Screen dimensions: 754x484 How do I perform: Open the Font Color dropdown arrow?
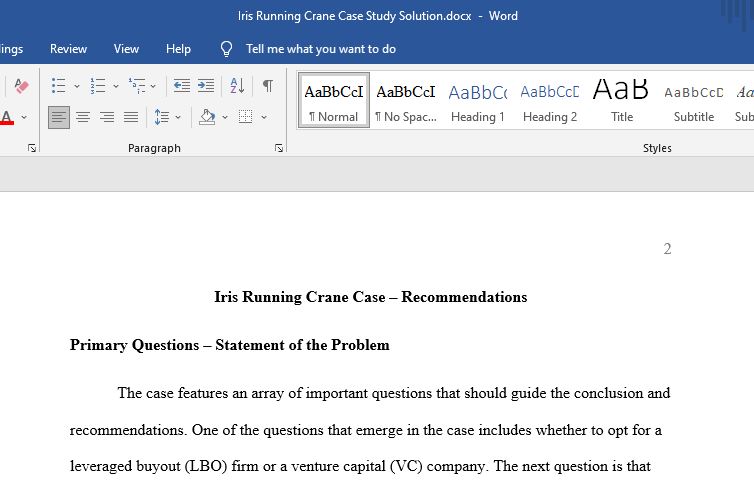[24, 117]
